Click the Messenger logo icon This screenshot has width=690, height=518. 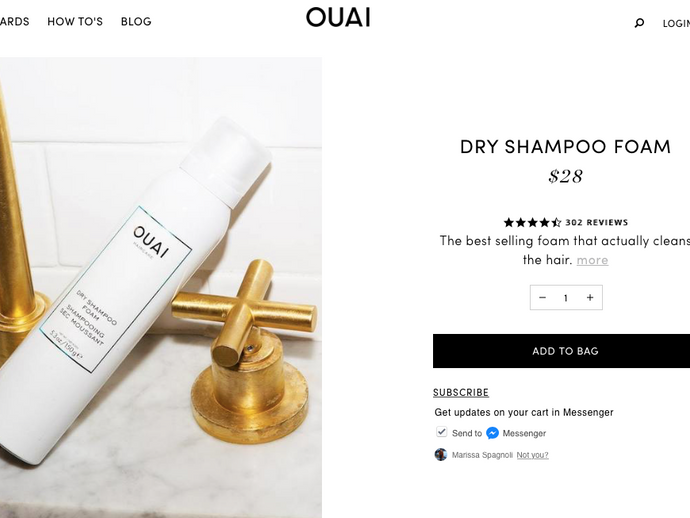[492, 433]
